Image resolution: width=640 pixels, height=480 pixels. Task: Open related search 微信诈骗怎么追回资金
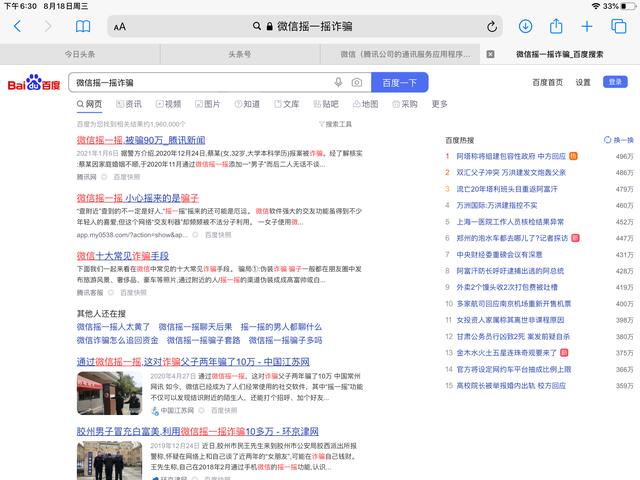pos(118,340)
